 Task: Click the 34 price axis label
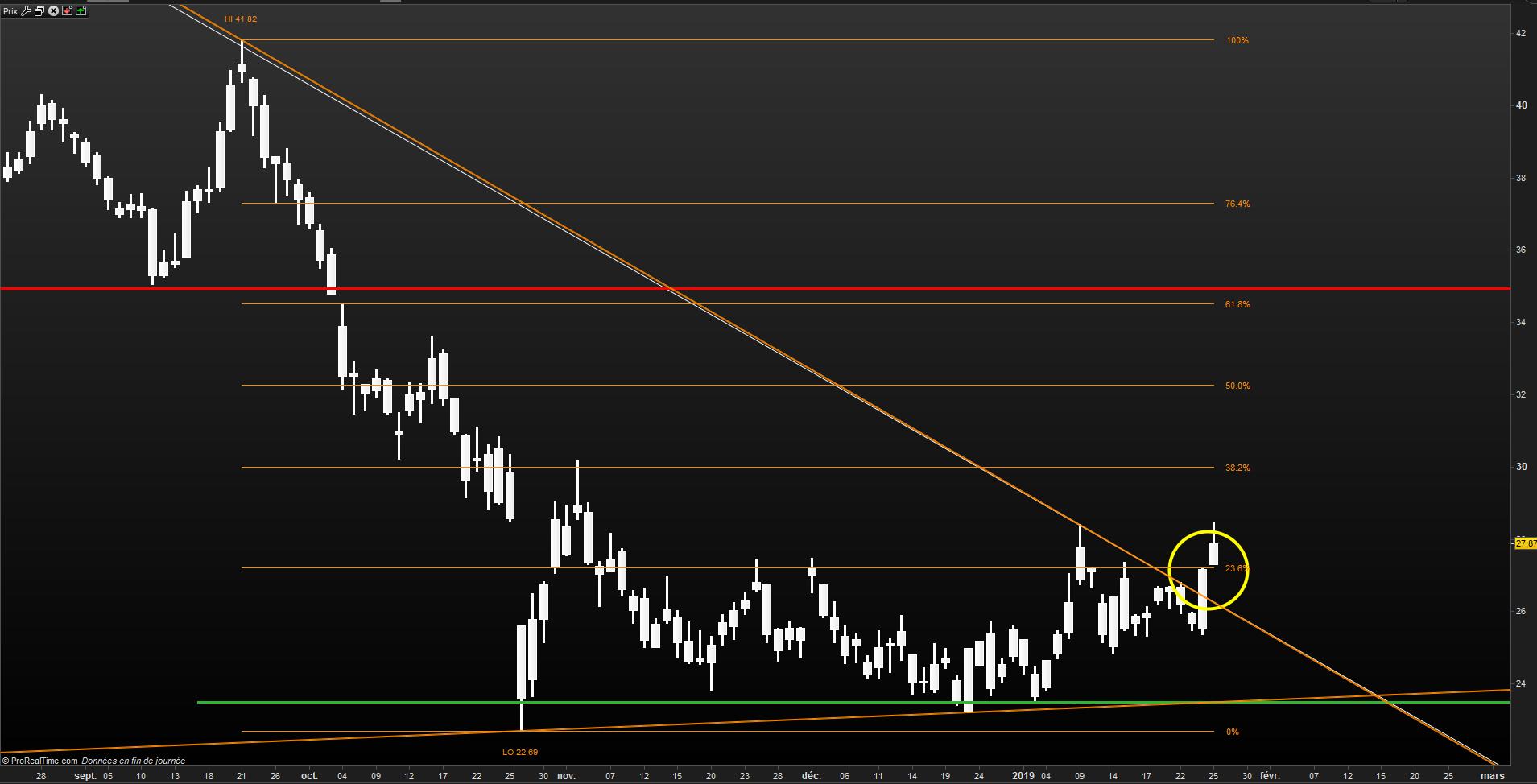(x=1521, y=322)
